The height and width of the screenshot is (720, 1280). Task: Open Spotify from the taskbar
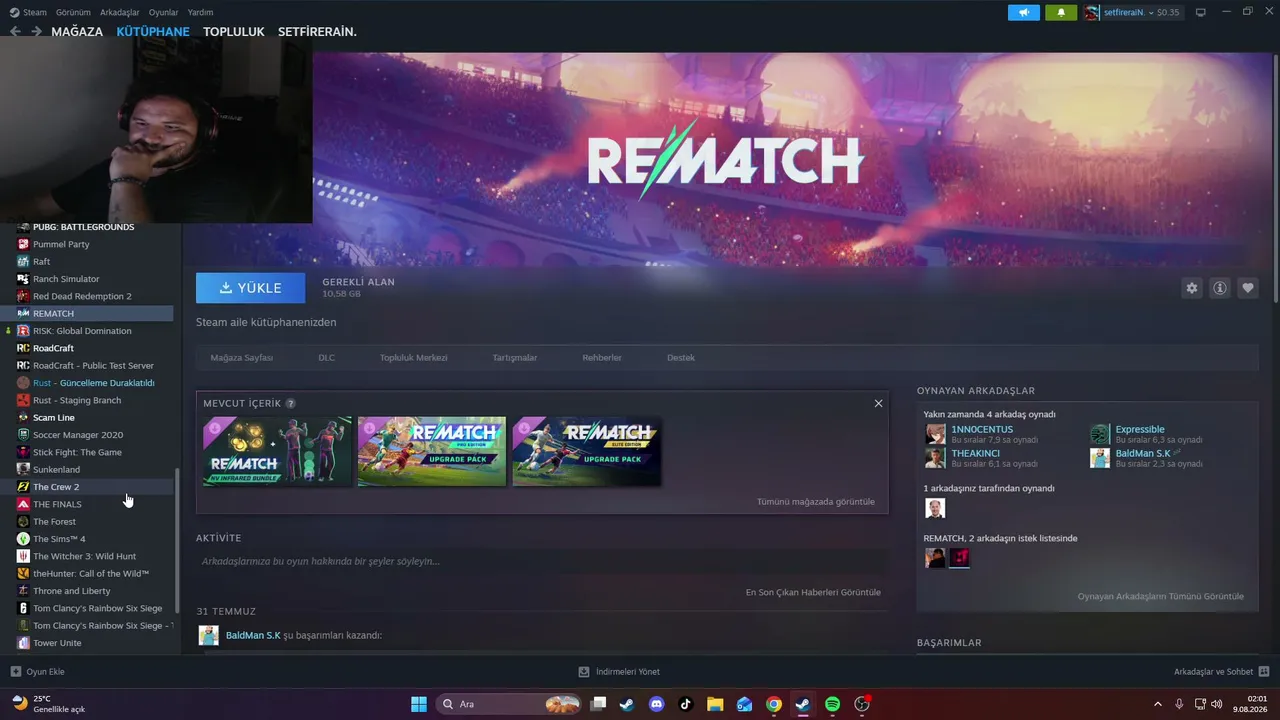click(x=832, y=704)
